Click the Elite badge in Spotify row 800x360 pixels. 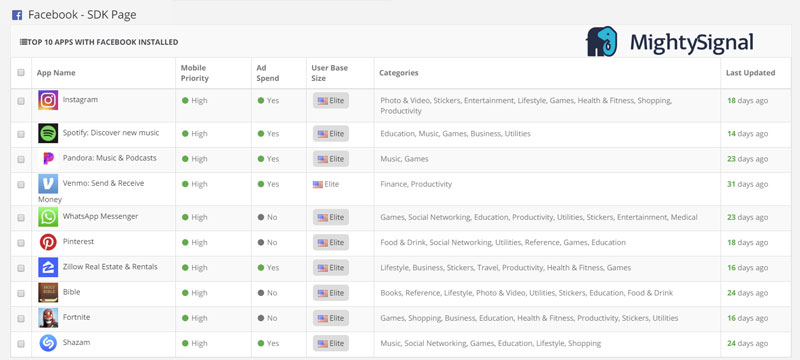[x=331, y=134]
